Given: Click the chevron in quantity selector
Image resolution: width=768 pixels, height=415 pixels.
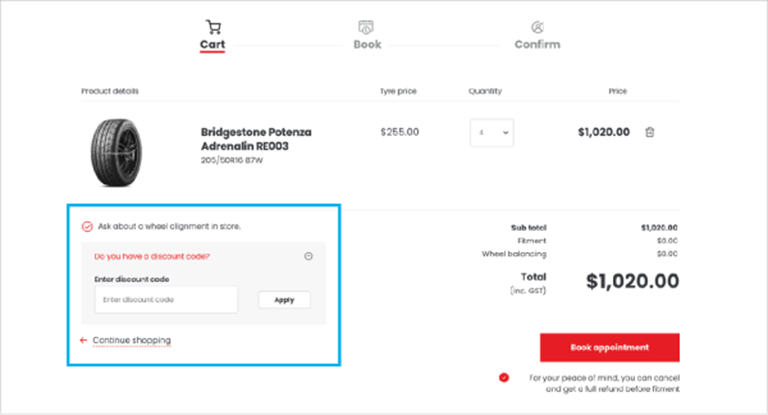Looking at the screenshot, I should pos(505,133).
